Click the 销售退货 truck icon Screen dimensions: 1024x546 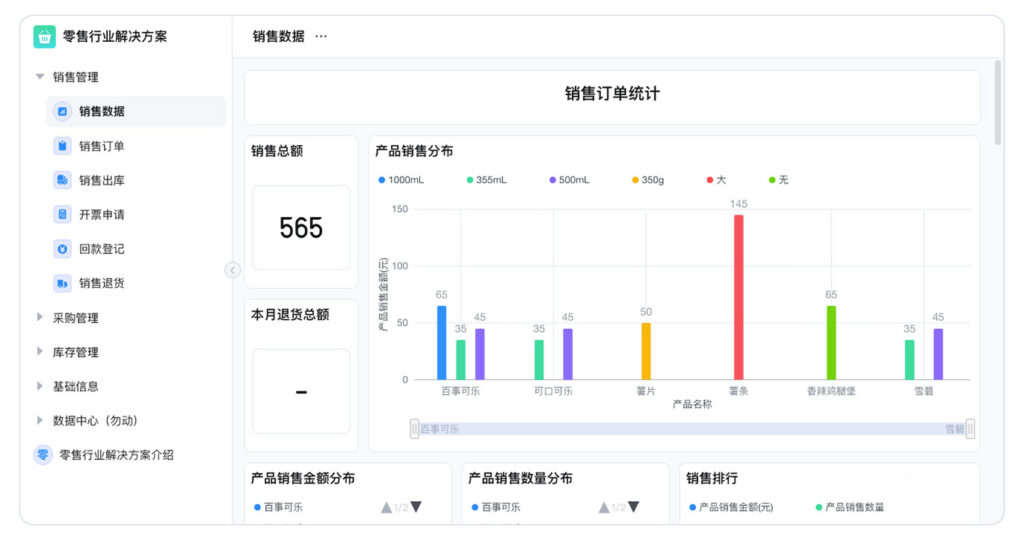(62, 283)
